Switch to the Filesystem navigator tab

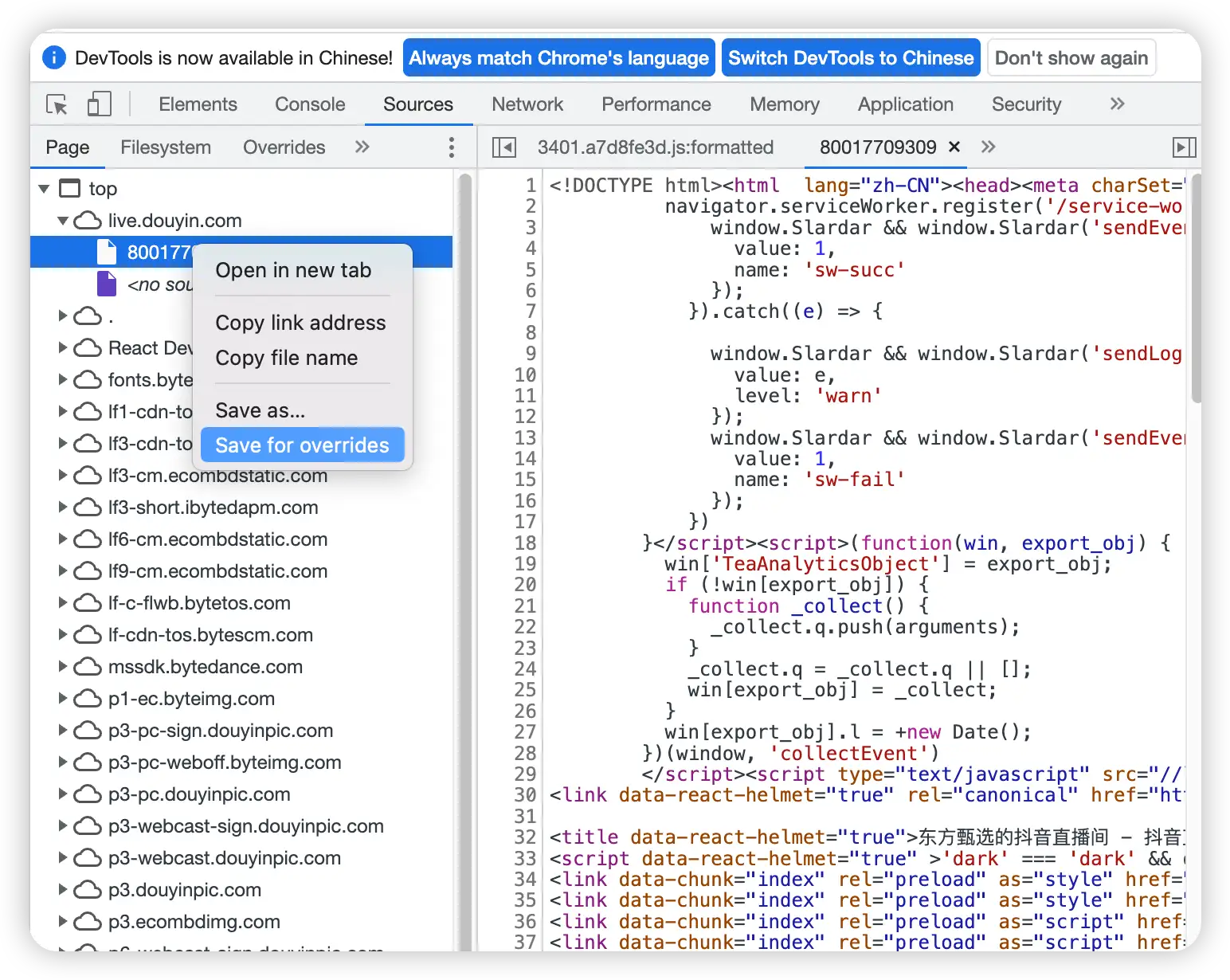click(x=166, y=147)
